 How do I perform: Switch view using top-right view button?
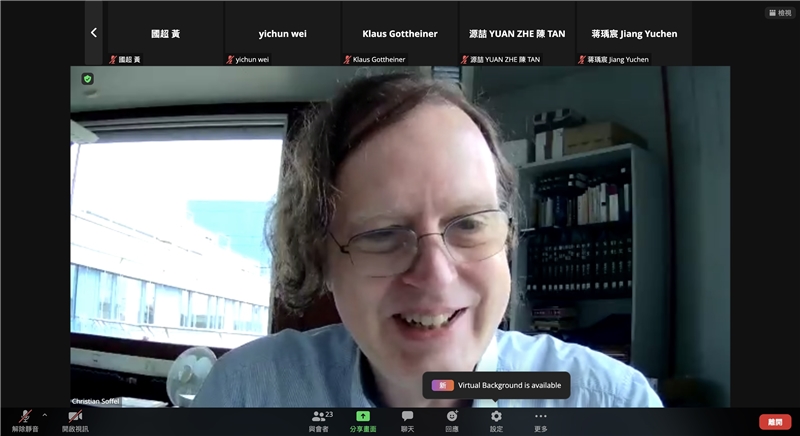coord(779,13)
